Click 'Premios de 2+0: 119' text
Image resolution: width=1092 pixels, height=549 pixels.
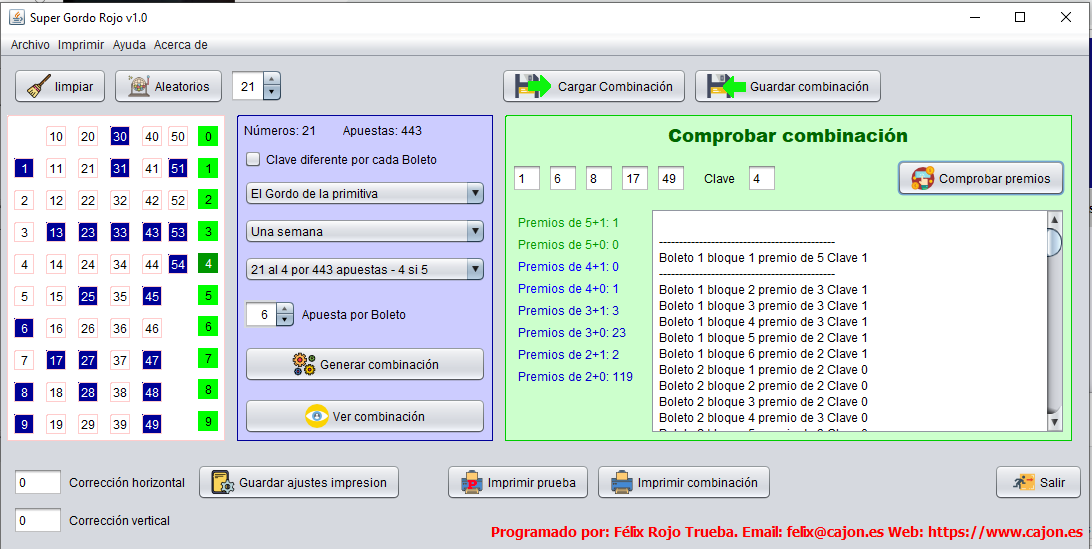[x=575, y=377]
